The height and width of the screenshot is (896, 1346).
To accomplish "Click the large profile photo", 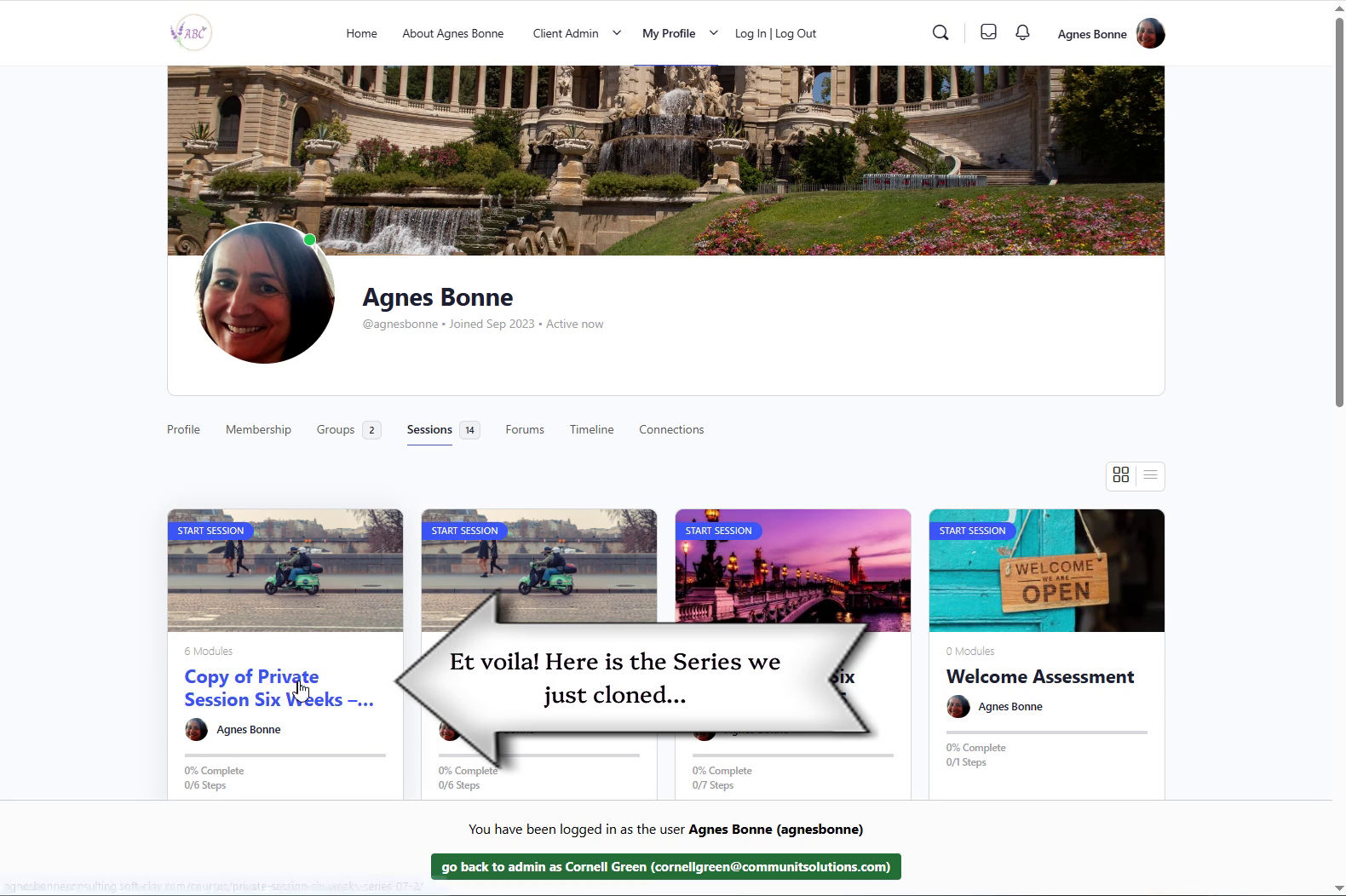I will (x=264, y=293).
